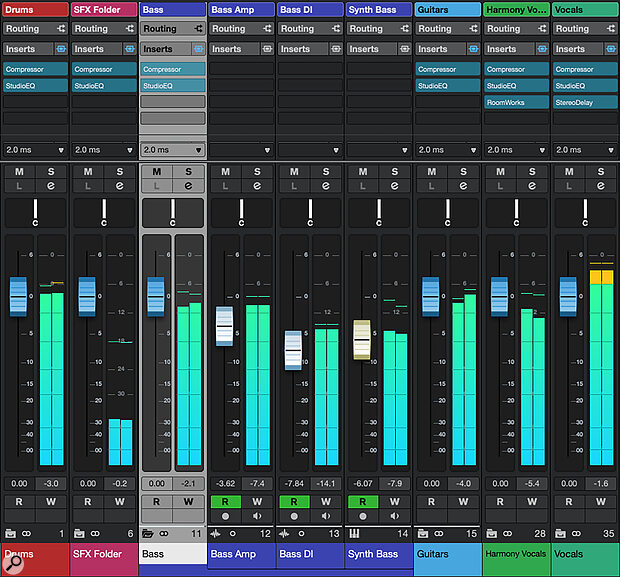The height and width of the screenshot is (577, 620).
Task: Select Synth Bass channel header at top
Action: tap(378, 9)
